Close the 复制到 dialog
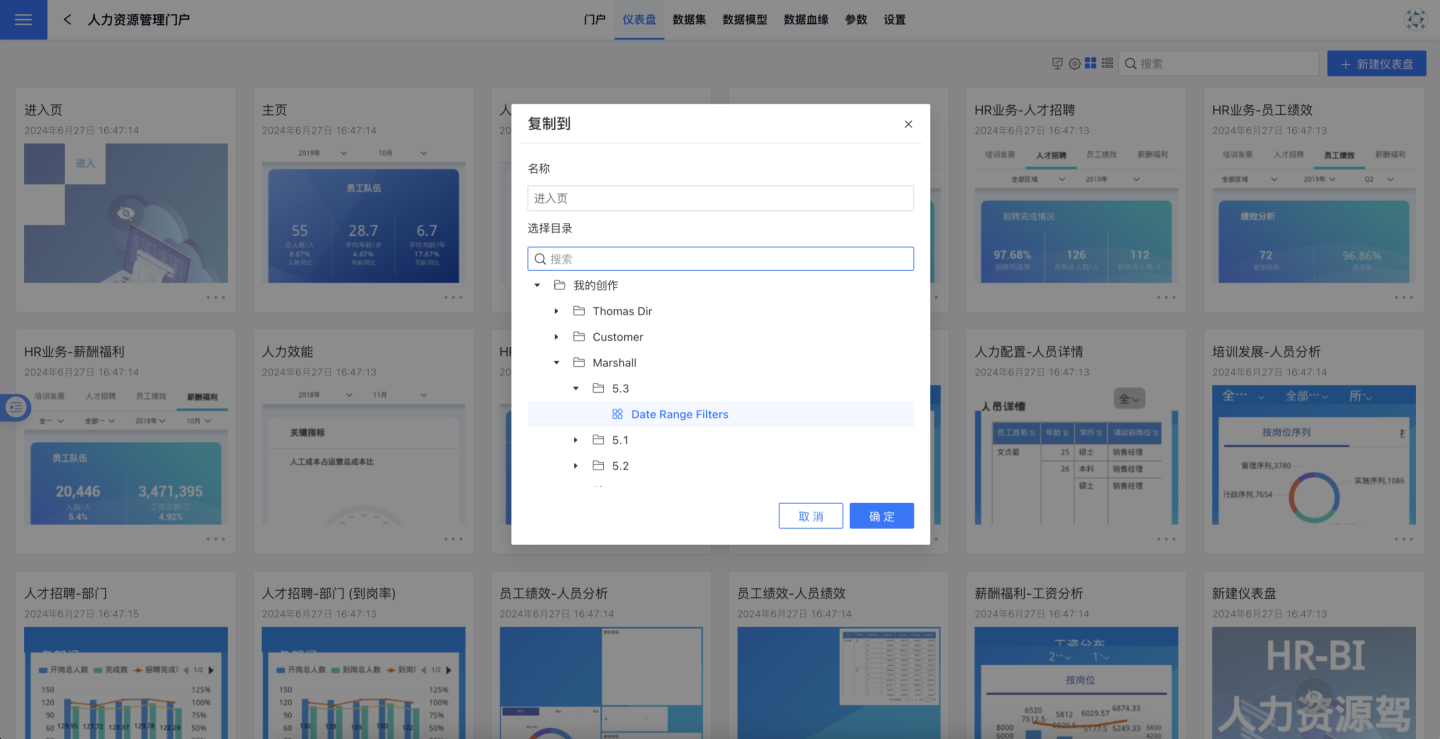This screenshot has width=1440, height=739. click(908, 124)
